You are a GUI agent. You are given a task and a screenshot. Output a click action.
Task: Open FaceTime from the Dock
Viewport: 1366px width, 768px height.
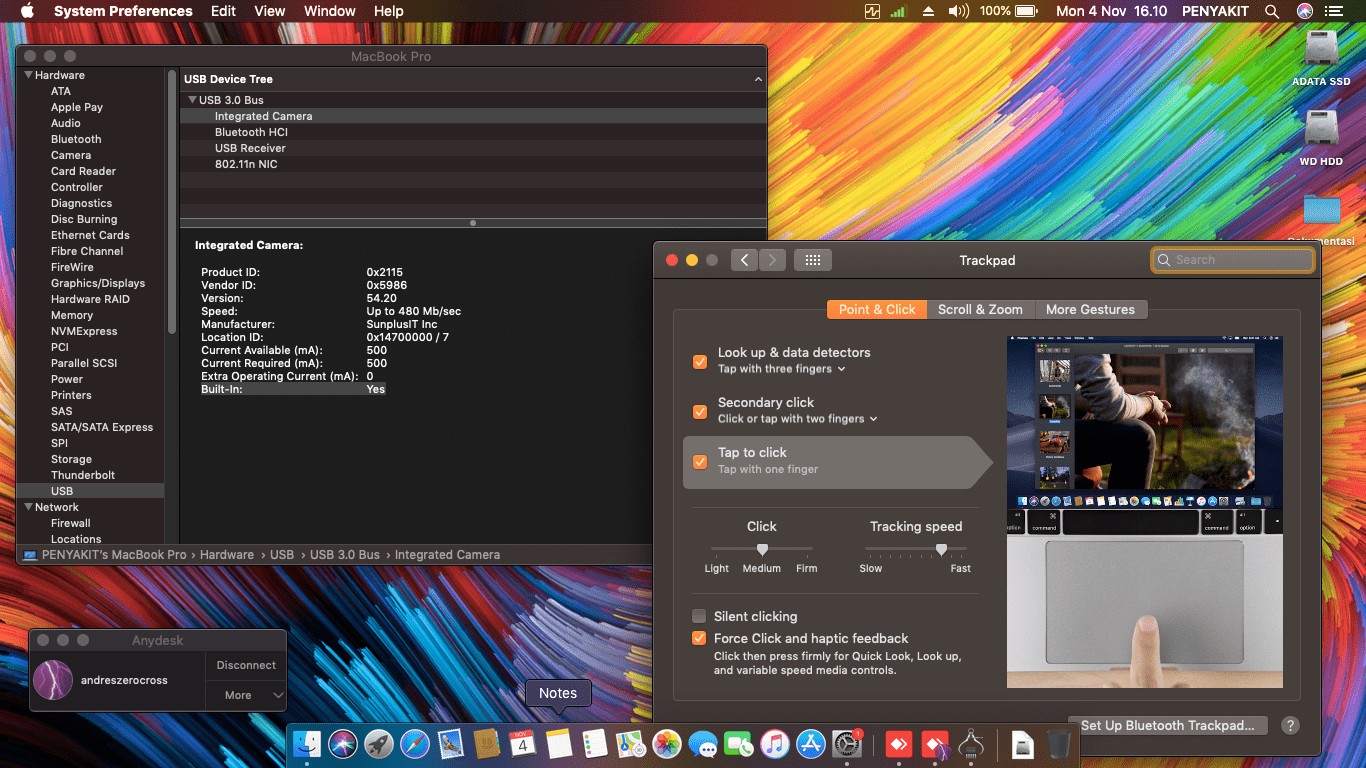pos(738,744)
